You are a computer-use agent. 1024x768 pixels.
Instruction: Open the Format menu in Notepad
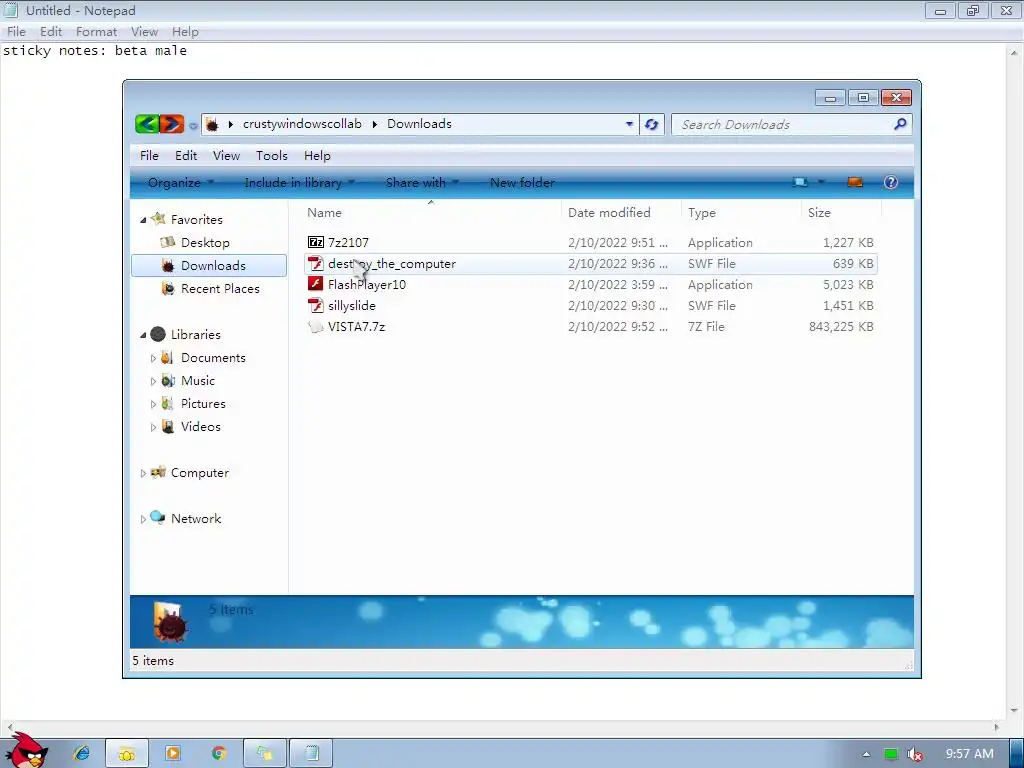(x=96, y=31)
